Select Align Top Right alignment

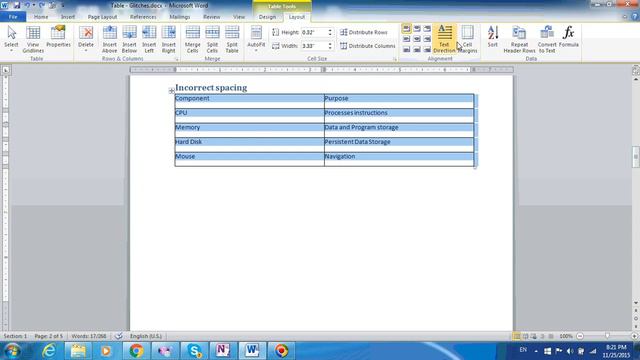(427, 29)
